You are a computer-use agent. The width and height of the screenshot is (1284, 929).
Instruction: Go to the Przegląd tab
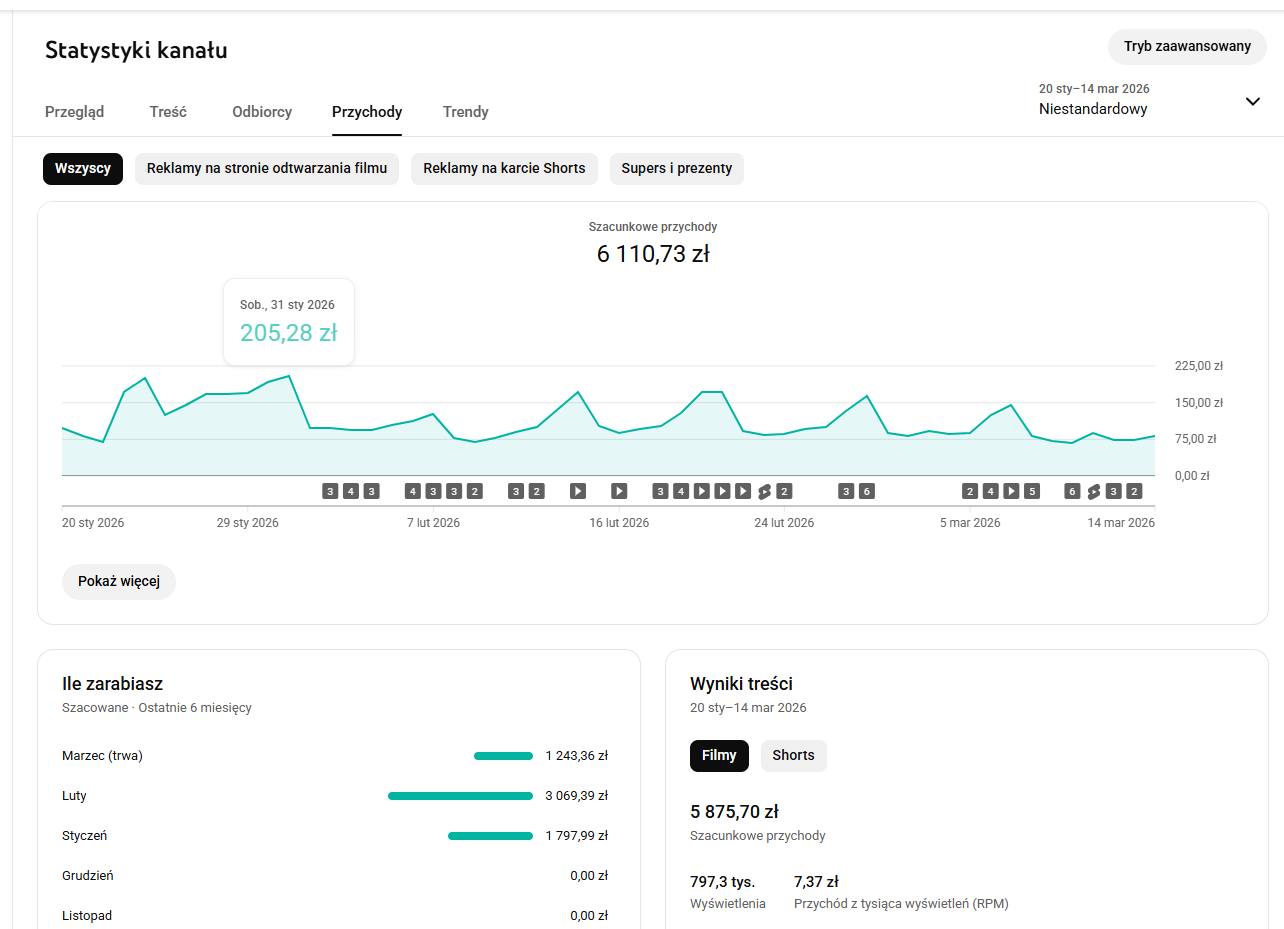click(74, 112)
